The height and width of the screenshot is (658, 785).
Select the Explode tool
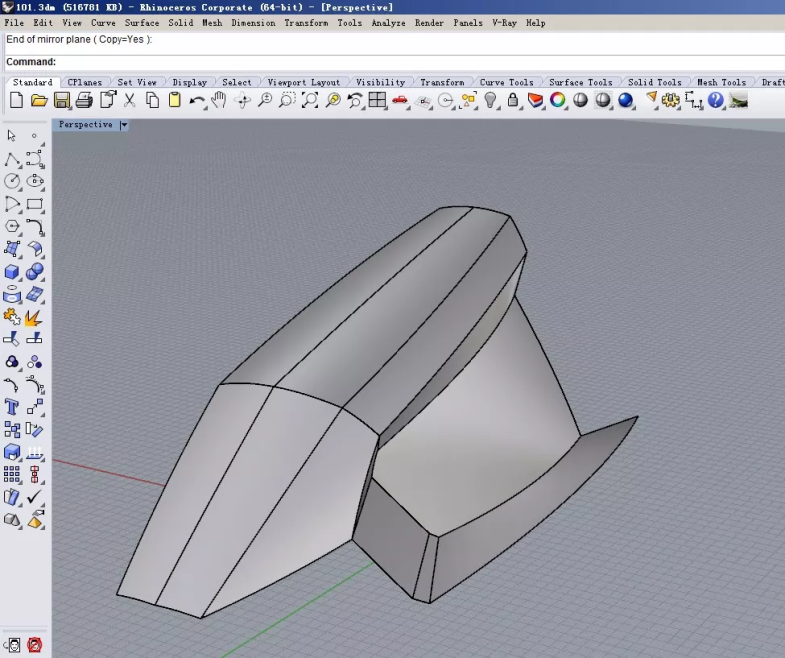pos(34,317)
